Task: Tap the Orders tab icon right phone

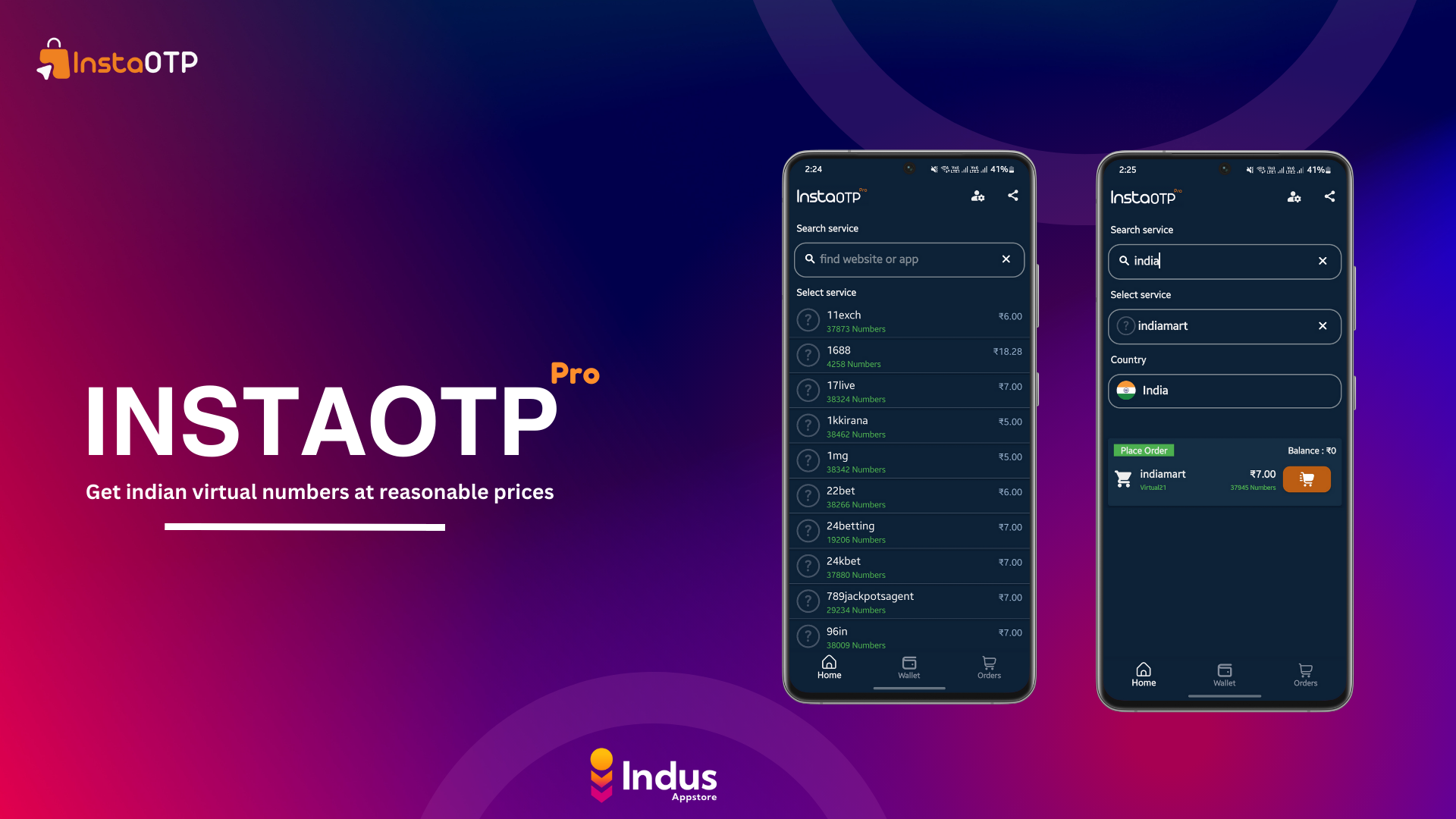Action: [1306, 673]
